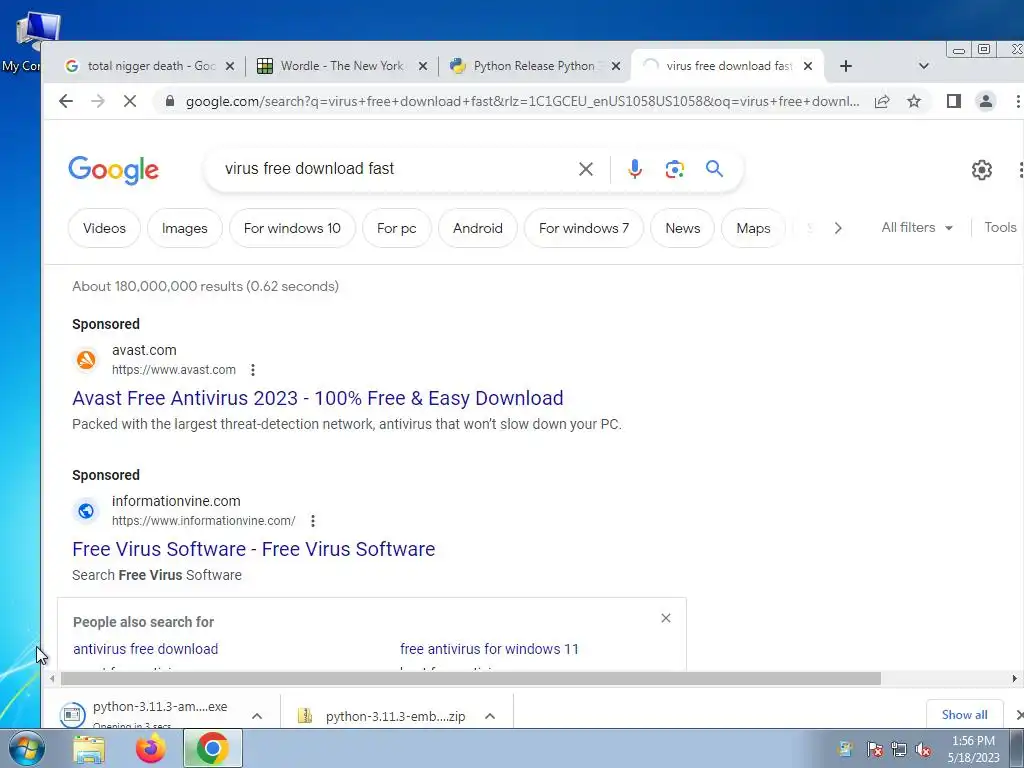Search by image using Google Lens icon
1024x768 pixels.
pyautogui.click(x=675, y=169)
